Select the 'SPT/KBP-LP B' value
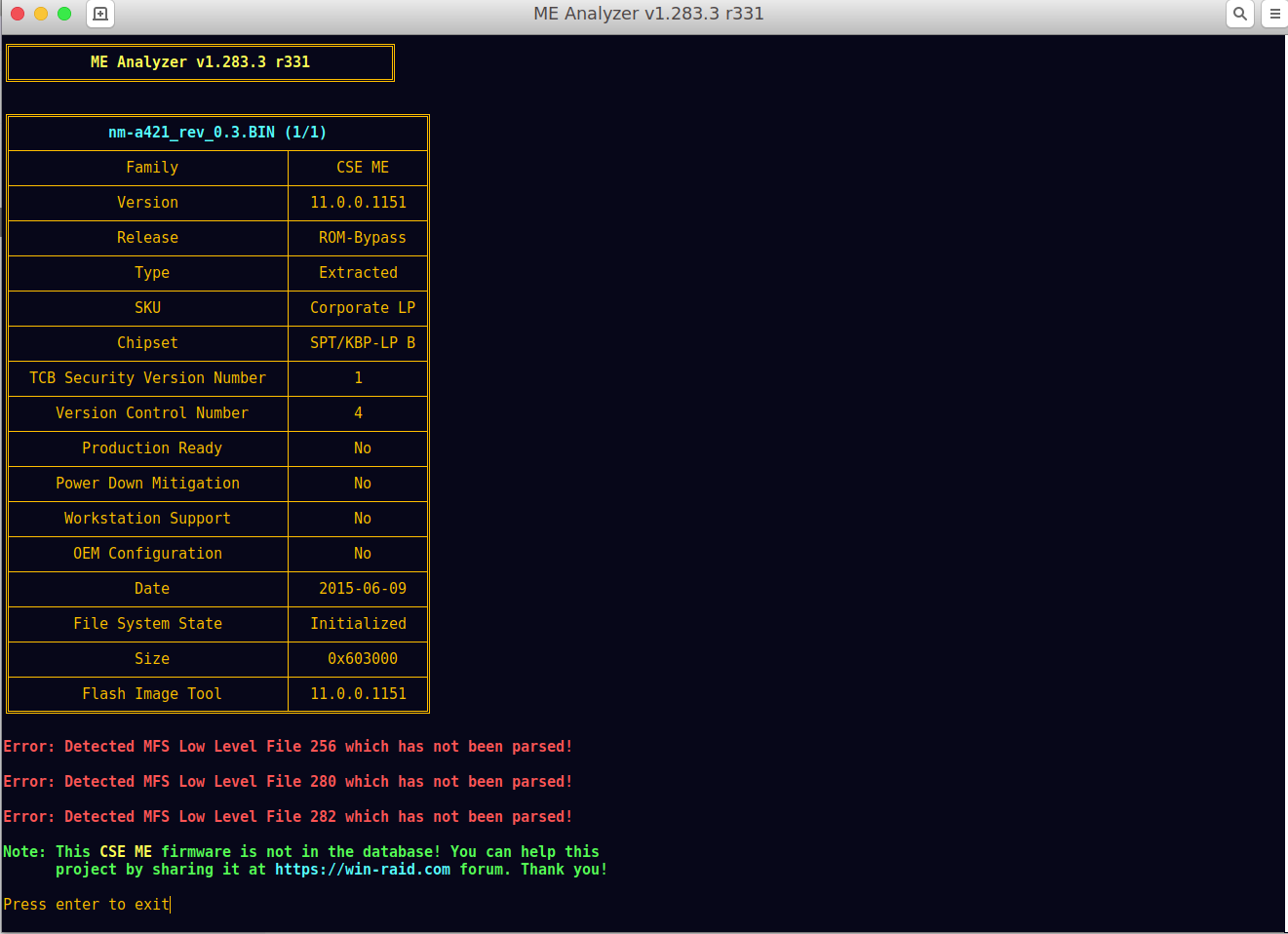The height and width of the screenshot is (934, 1288). tap(363, 343)
